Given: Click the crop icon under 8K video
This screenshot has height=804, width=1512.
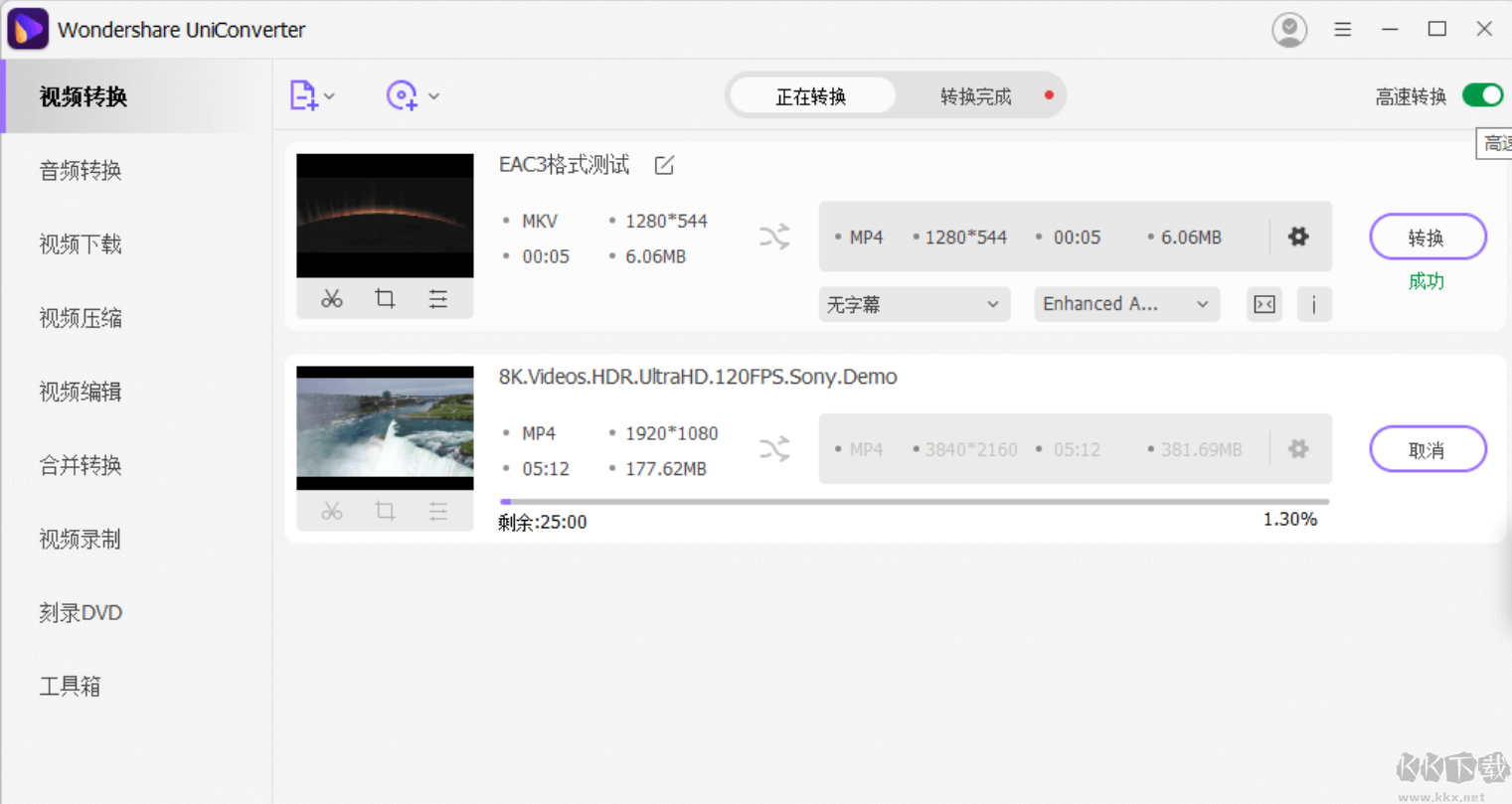Looking at the screenshot, I should [385, 512].
